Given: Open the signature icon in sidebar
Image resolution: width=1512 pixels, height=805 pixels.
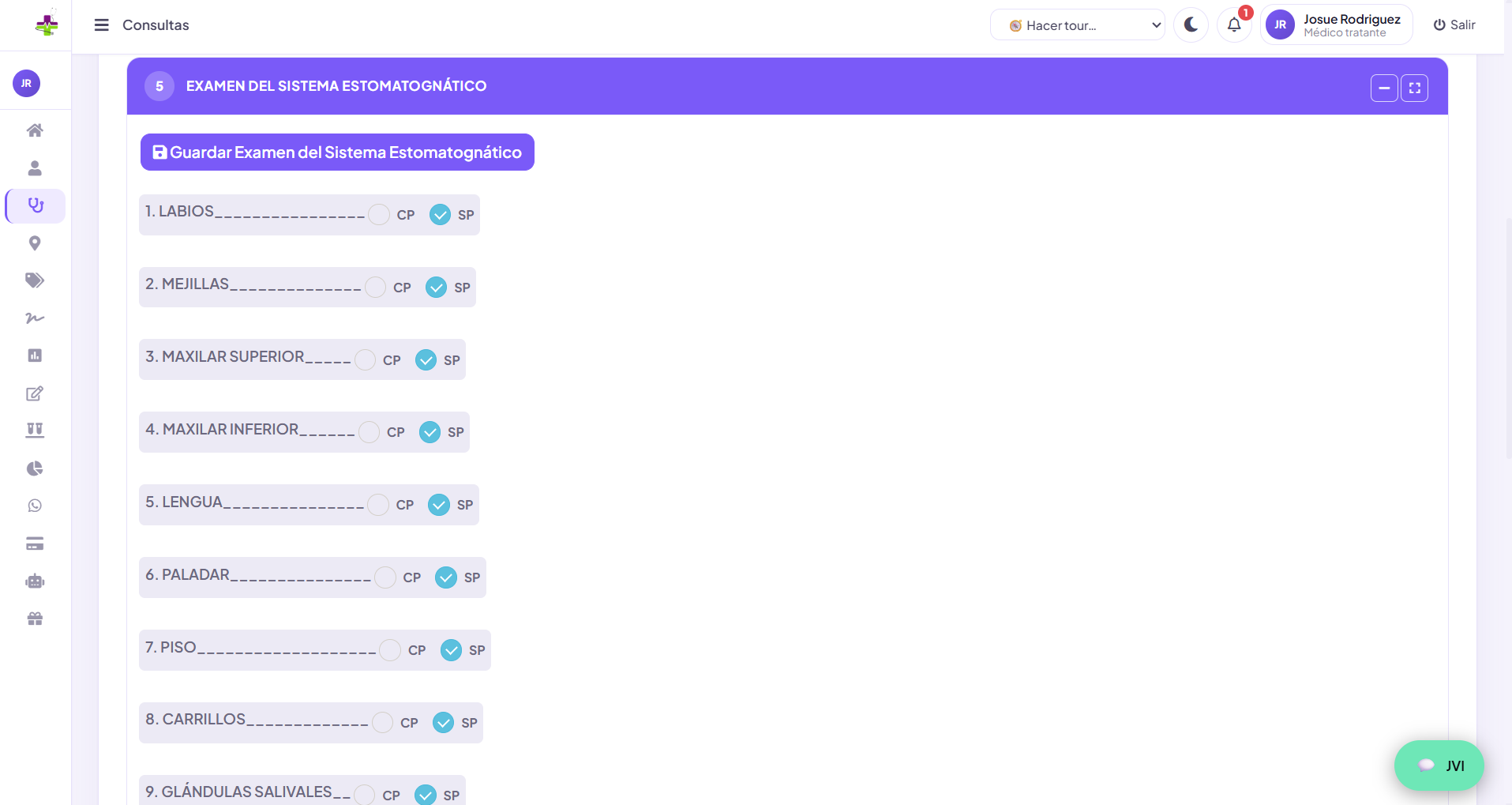Looking at the screenshot, I should [35, 318].
